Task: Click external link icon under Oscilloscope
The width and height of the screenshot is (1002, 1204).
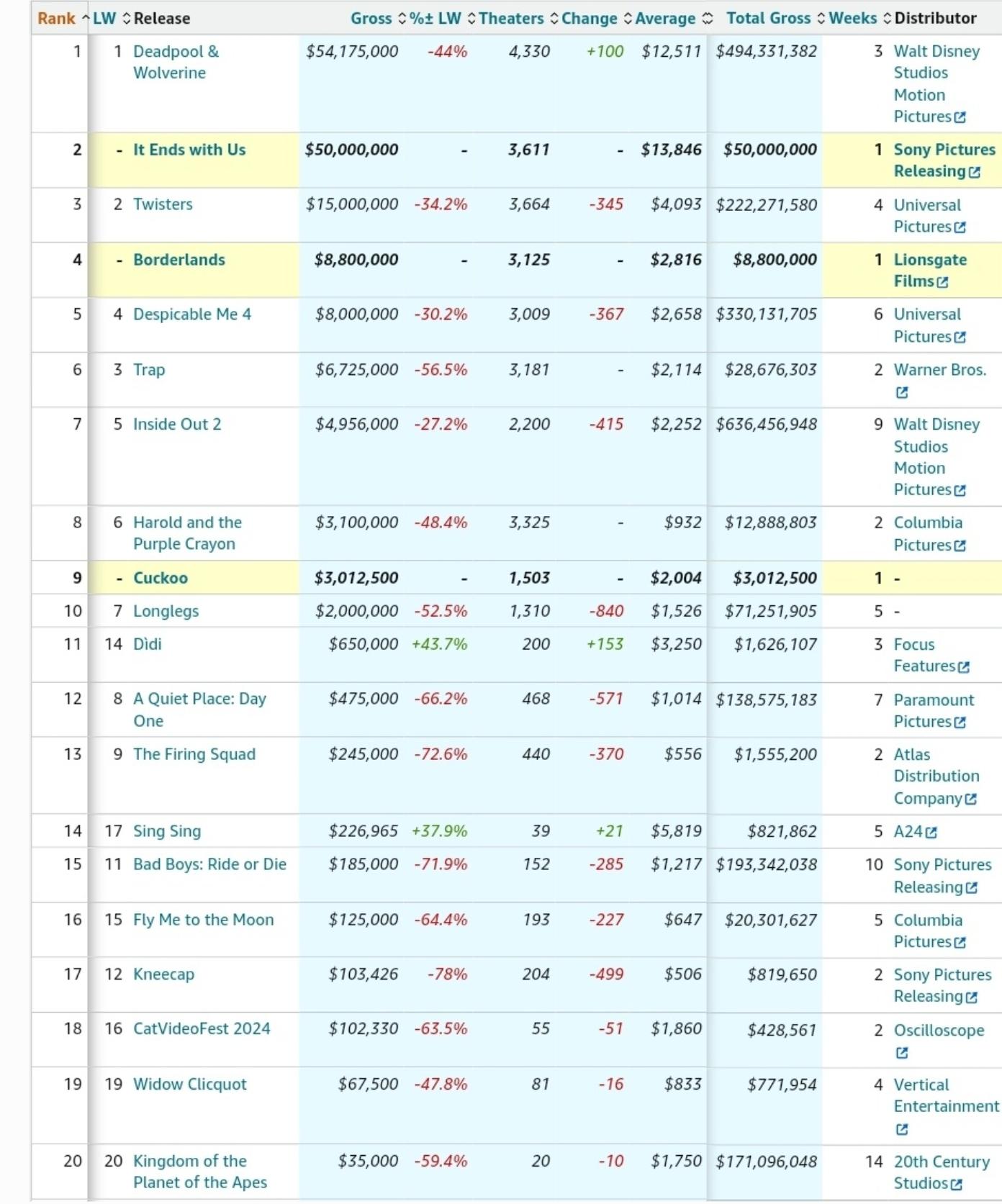Action: (x=902, y=1053)
